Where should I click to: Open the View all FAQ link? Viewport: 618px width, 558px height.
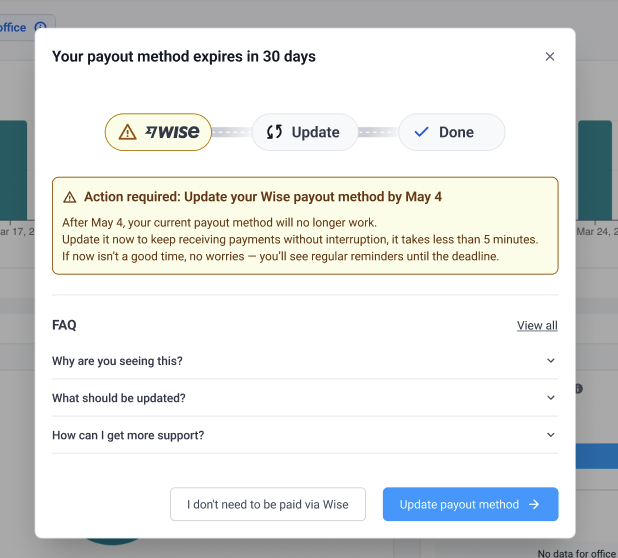click(x=537, y=326)
